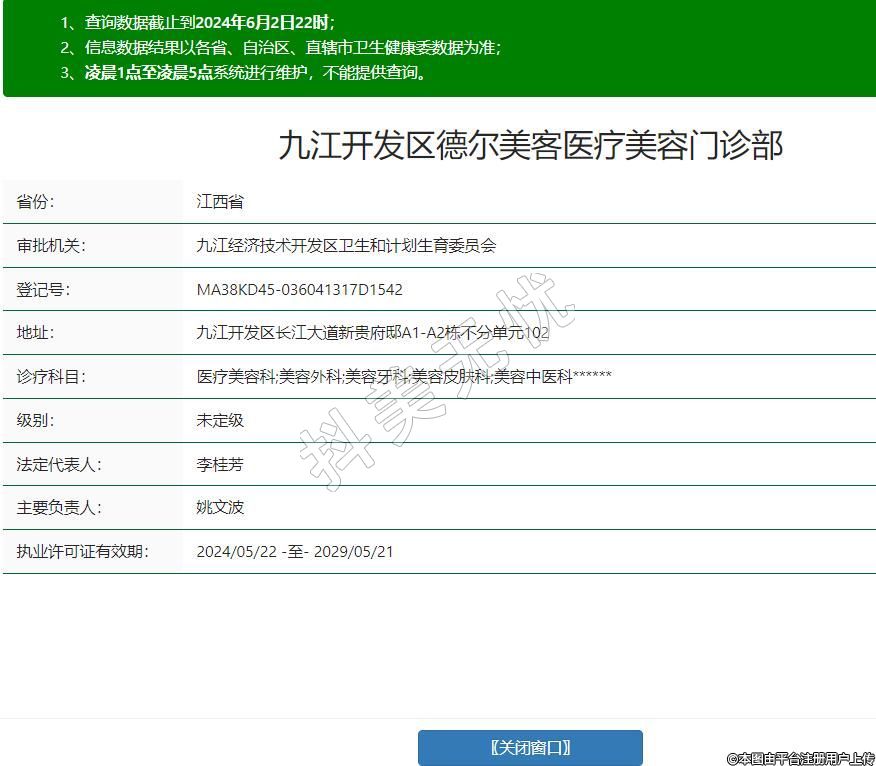
Task: Select the 登记号 field label
Action: [43, 290]
